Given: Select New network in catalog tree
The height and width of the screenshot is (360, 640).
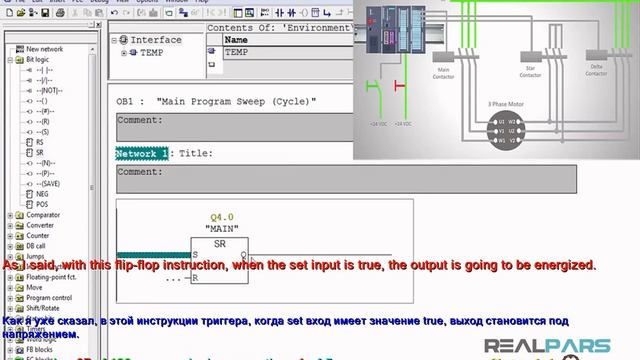Looking at the screenshot, I should [44, 49].
